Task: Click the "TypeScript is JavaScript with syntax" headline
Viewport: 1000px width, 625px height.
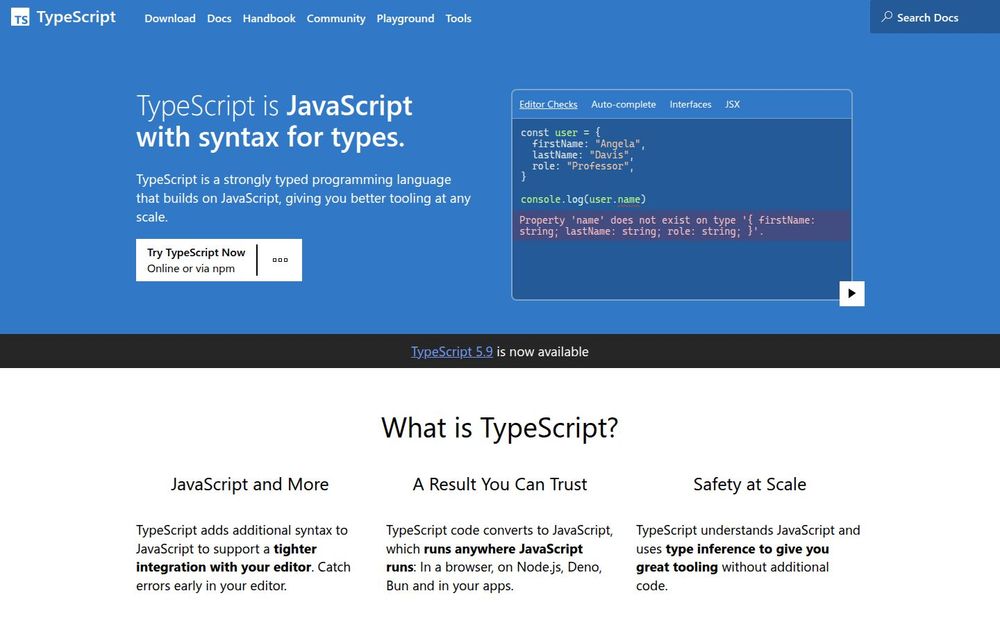Action: point(275,121)
